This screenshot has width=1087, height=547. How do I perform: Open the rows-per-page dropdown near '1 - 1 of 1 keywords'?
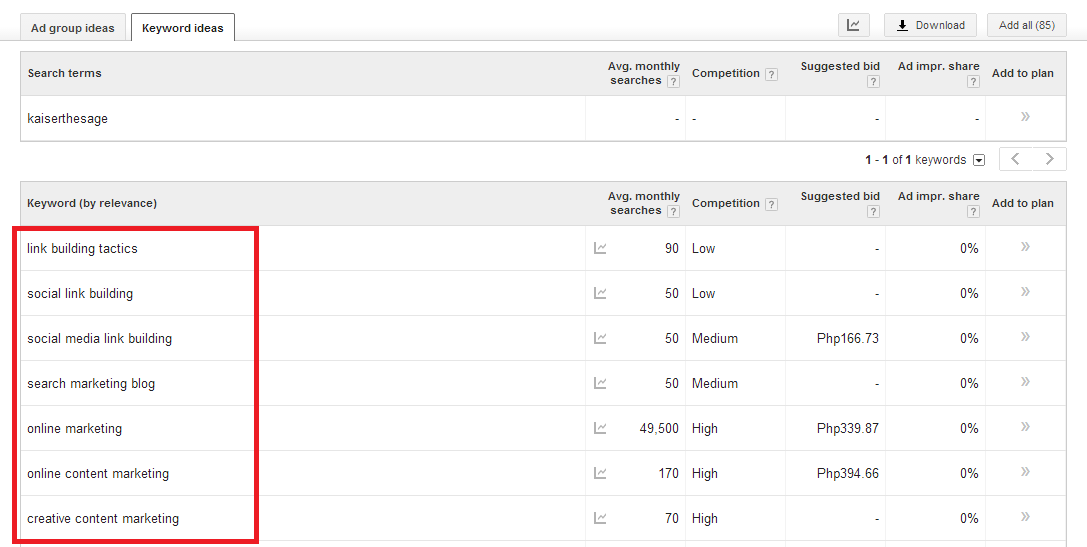[979, 160]
